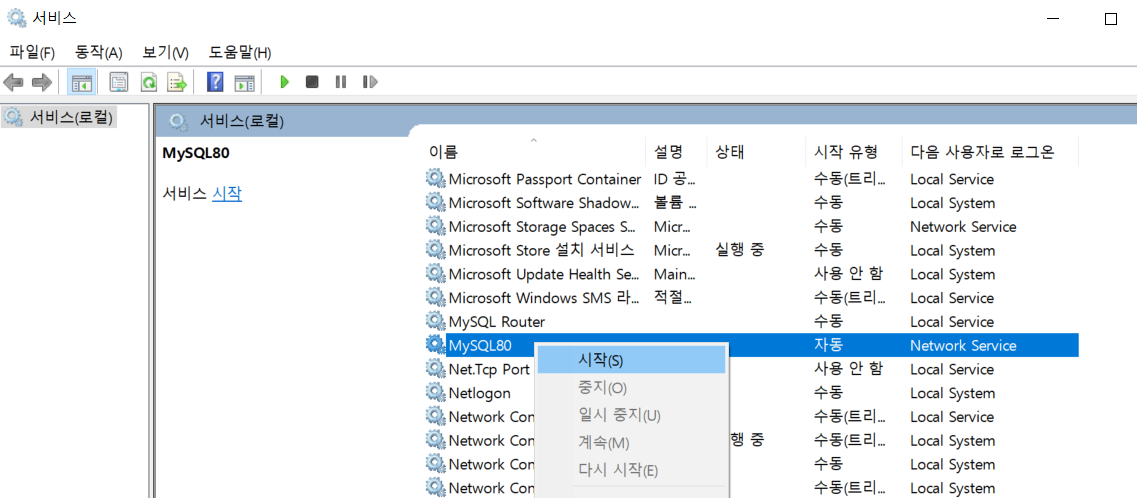
Task: Click Network Service logon for MySQL80
Action: (963, 346)
